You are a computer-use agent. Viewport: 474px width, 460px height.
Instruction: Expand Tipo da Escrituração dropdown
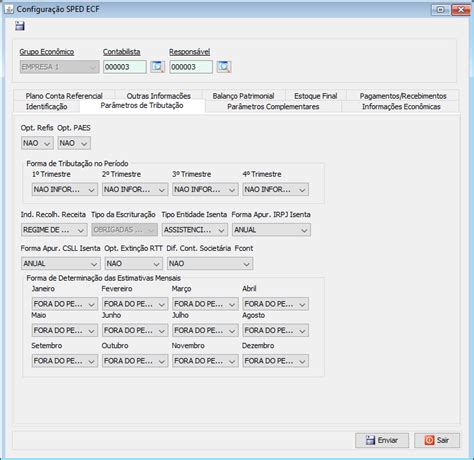click(124, 230)
